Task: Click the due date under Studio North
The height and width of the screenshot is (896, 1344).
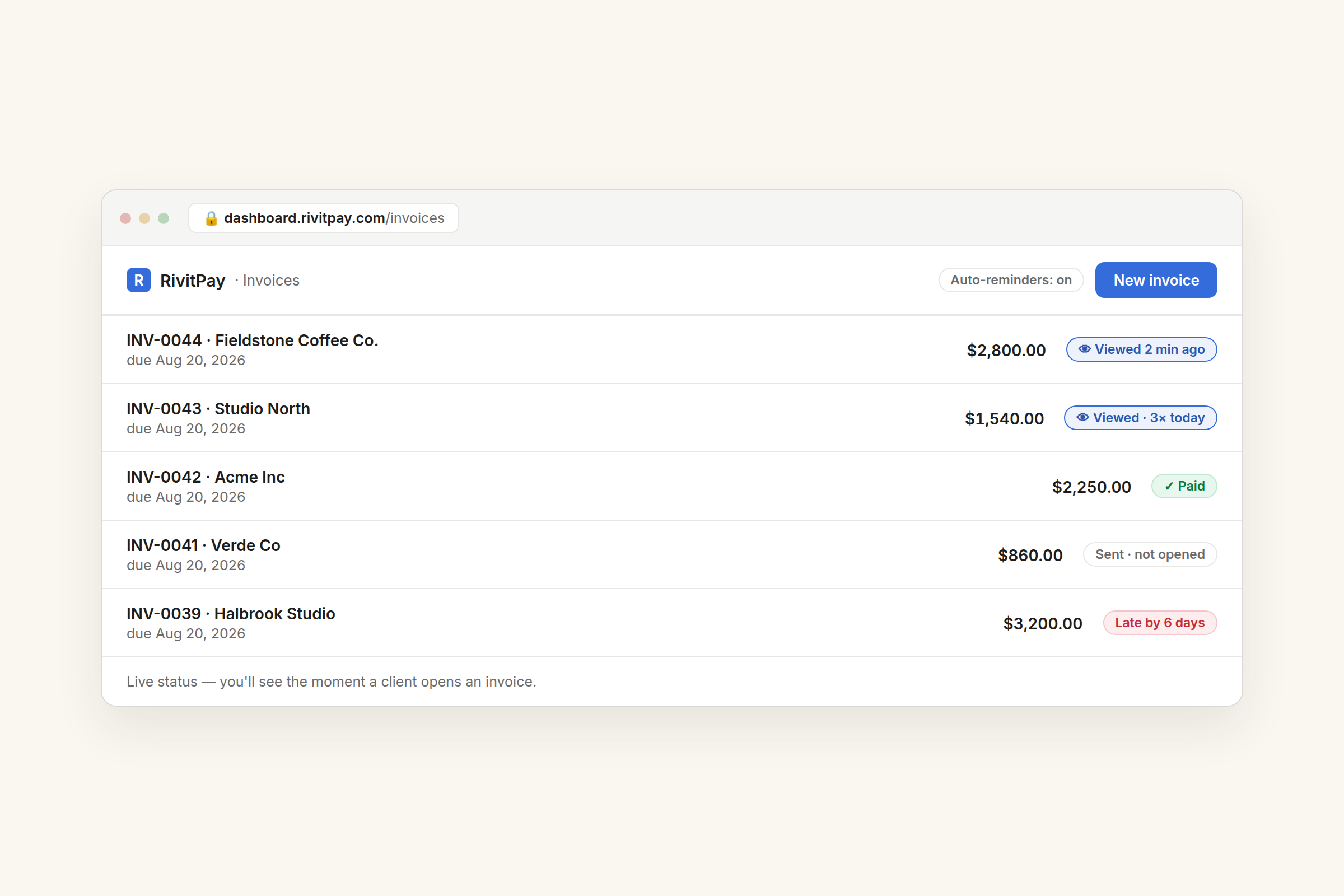Action: point(186,428)
